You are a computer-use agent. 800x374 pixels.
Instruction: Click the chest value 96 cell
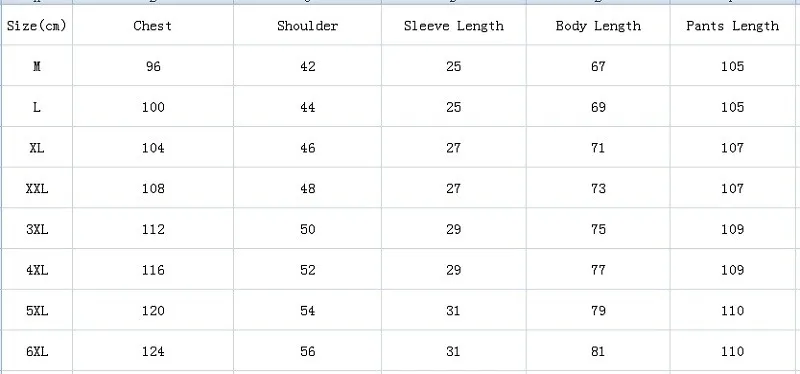[153, 65]
